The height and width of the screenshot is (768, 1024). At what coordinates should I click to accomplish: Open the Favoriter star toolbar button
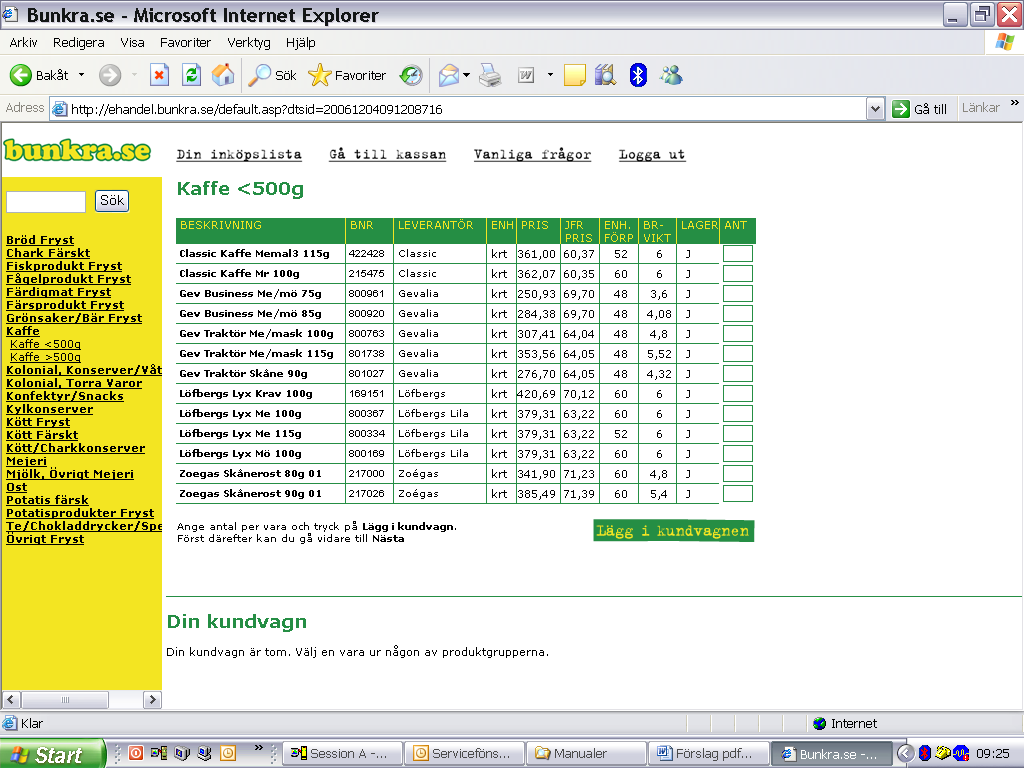pyautogui.click(x=347, y=75)
